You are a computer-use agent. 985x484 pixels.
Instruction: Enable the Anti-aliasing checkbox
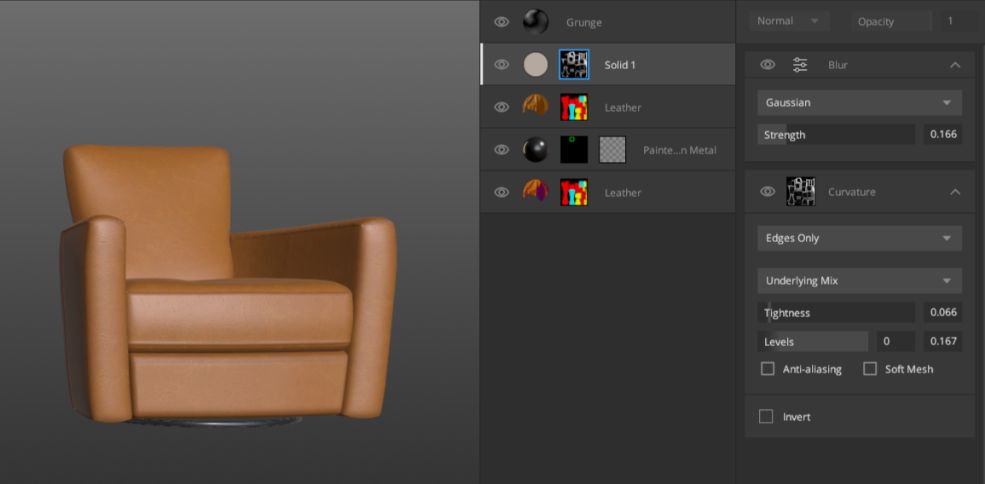coord(768,369)
